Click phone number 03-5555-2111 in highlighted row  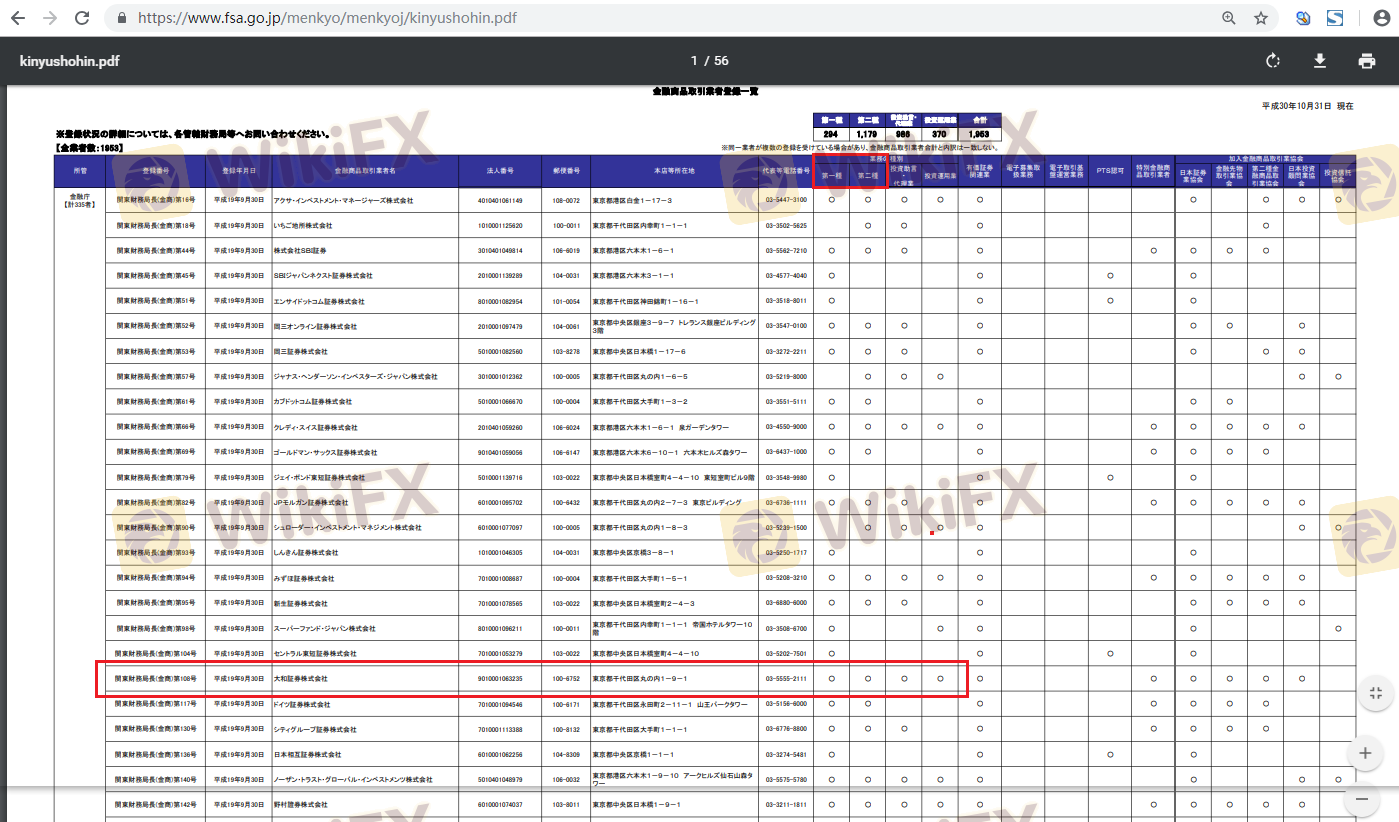tap(786, 679)
